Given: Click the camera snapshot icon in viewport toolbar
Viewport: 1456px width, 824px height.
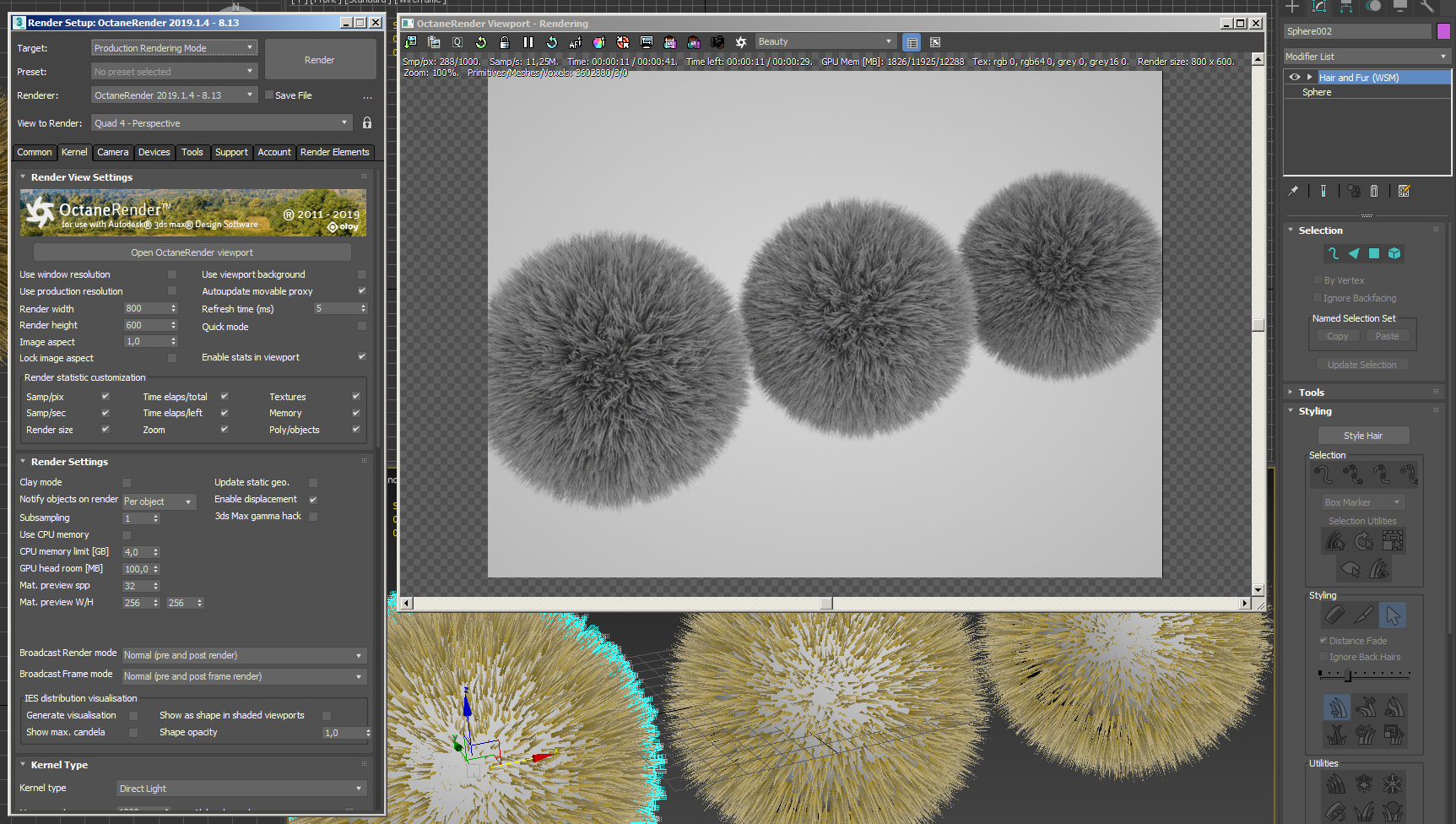Looking at the screenshot, I should pyautogui.click(x=717, y=42).
